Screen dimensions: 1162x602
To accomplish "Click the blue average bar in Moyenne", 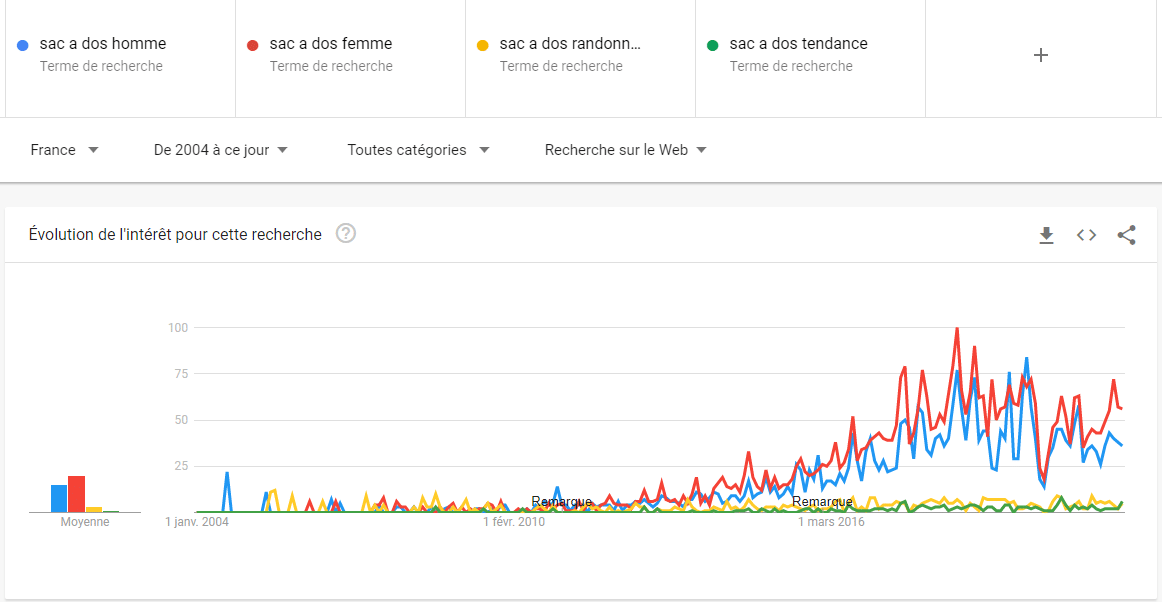I will click(x=59, y=498).
